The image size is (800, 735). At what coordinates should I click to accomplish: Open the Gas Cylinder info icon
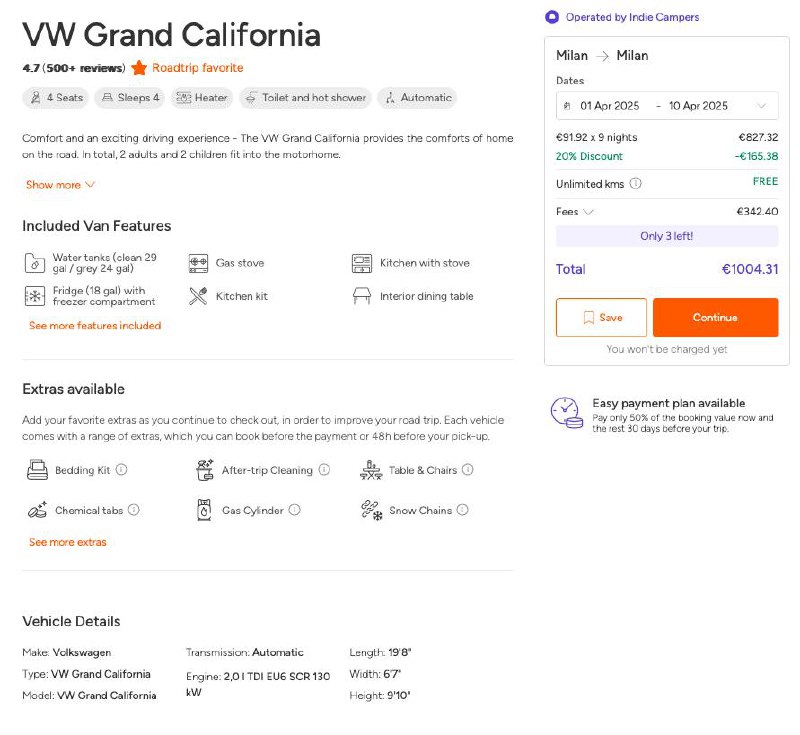pos(294,510)
